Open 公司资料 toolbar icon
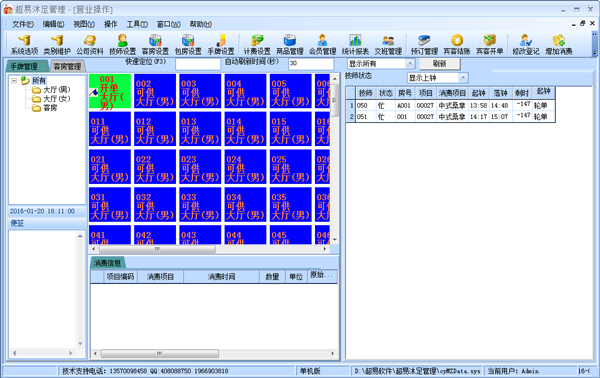The image size is (600, 378). click(90, 45)
